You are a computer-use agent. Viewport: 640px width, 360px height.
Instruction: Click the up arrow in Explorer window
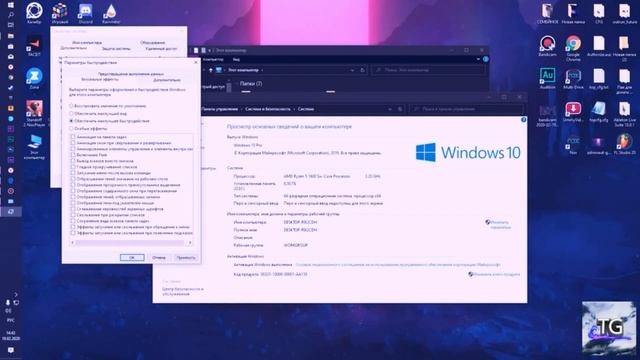pyautogui.click(x=211, y=70)
